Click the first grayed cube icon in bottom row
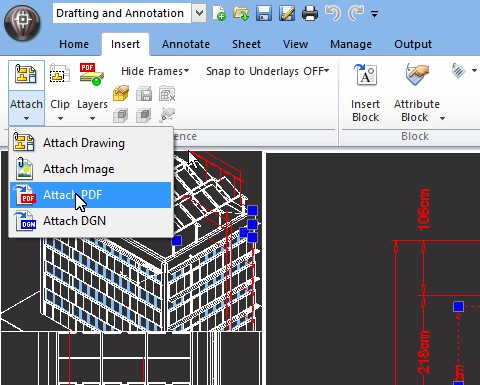The height and width of the screenshot is (385, 480). tap(121, 115)
